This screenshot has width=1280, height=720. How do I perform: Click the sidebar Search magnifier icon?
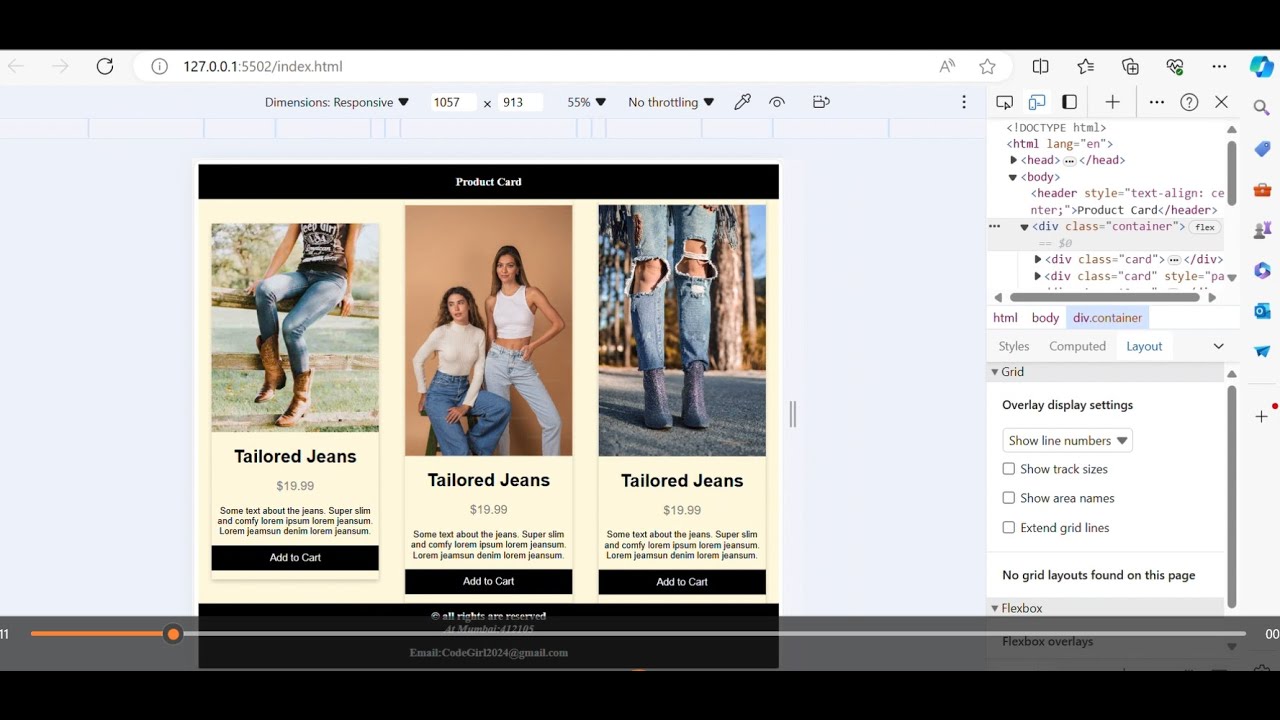(x=1262, y=108)
